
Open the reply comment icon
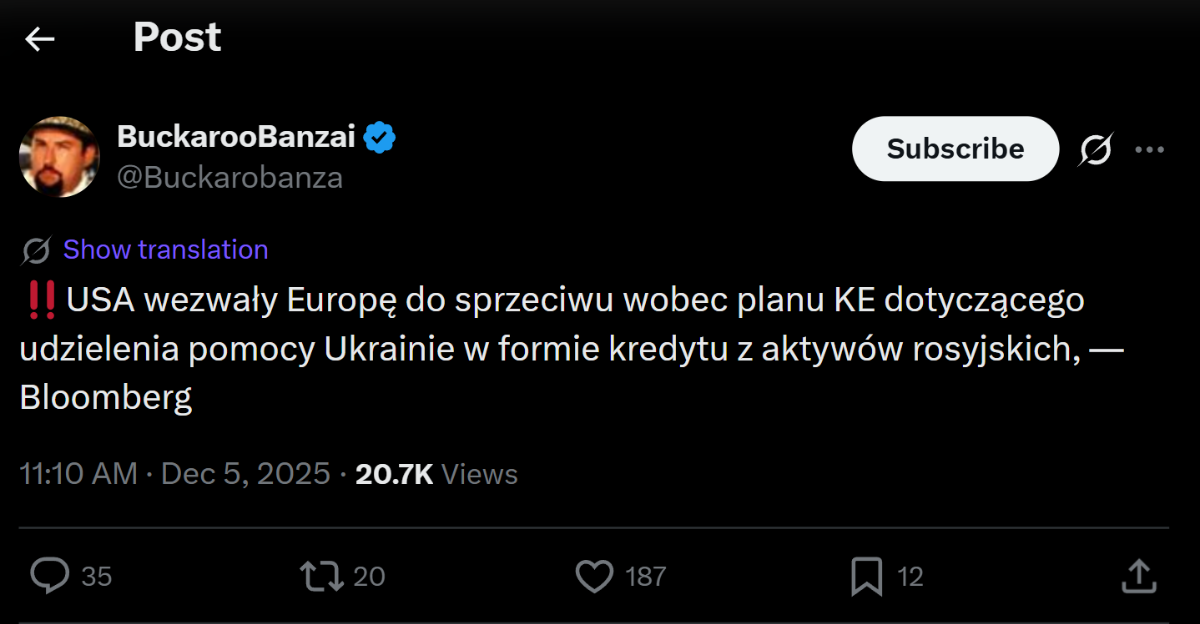(x=49, y=576)
